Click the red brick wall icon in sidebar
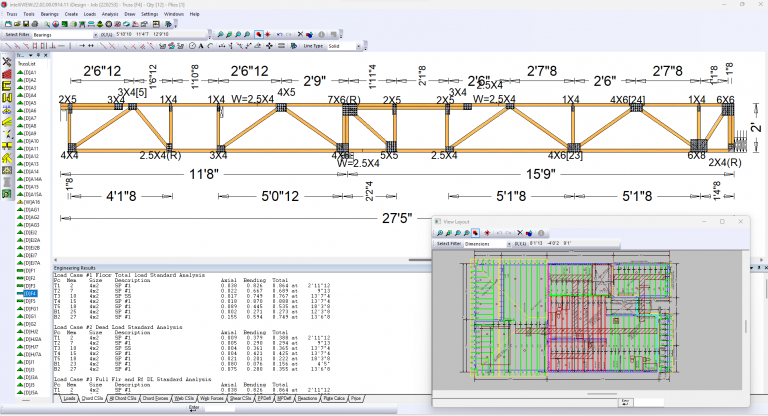Screen dimensions: 768x416 click(7, 74)
